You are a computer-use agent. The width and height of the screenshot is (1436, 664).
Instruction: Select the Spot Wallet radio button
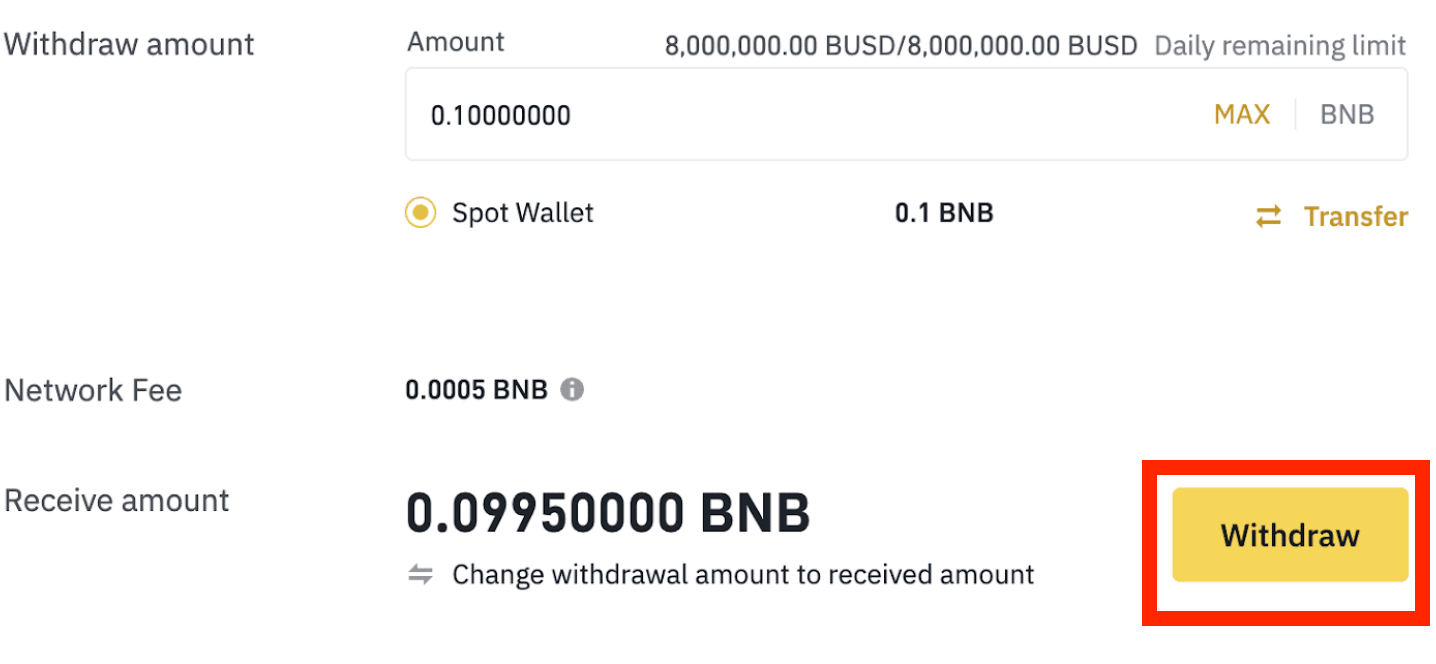pos(420,213)
